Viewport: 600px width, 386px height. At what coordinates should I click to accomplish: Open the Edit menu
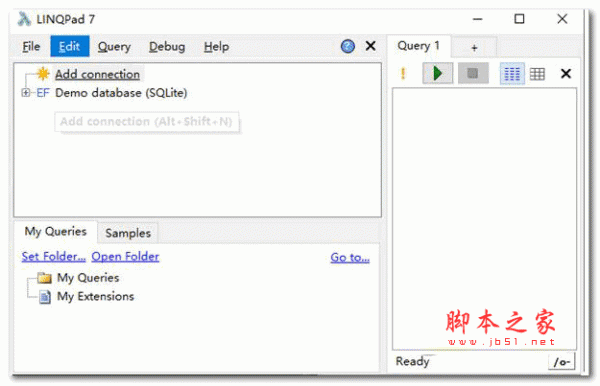click(x=70, y=46)
